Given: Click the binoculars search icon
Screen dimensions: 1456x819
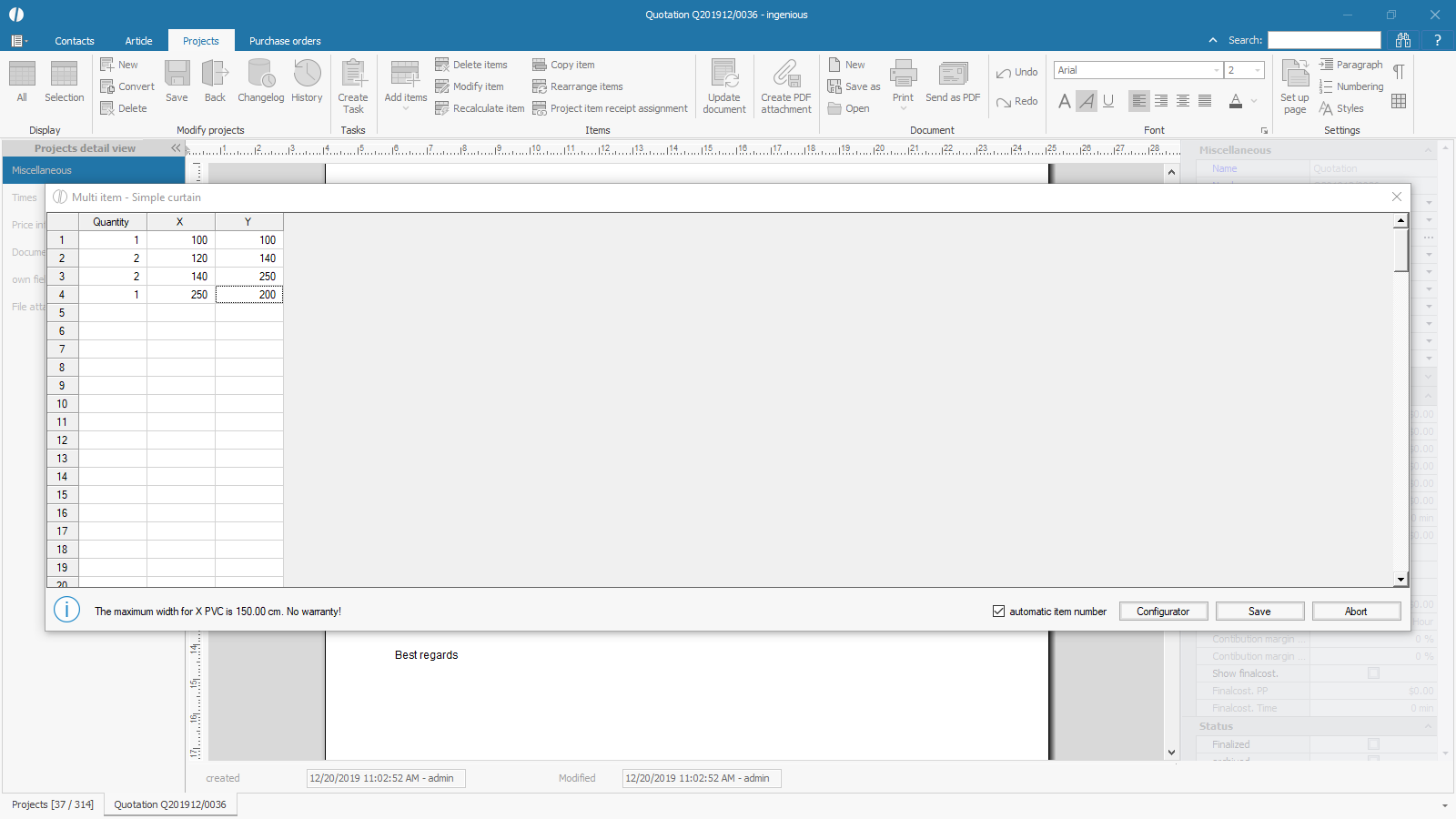Looking at the screenshot, I should tap(1403, 40).
